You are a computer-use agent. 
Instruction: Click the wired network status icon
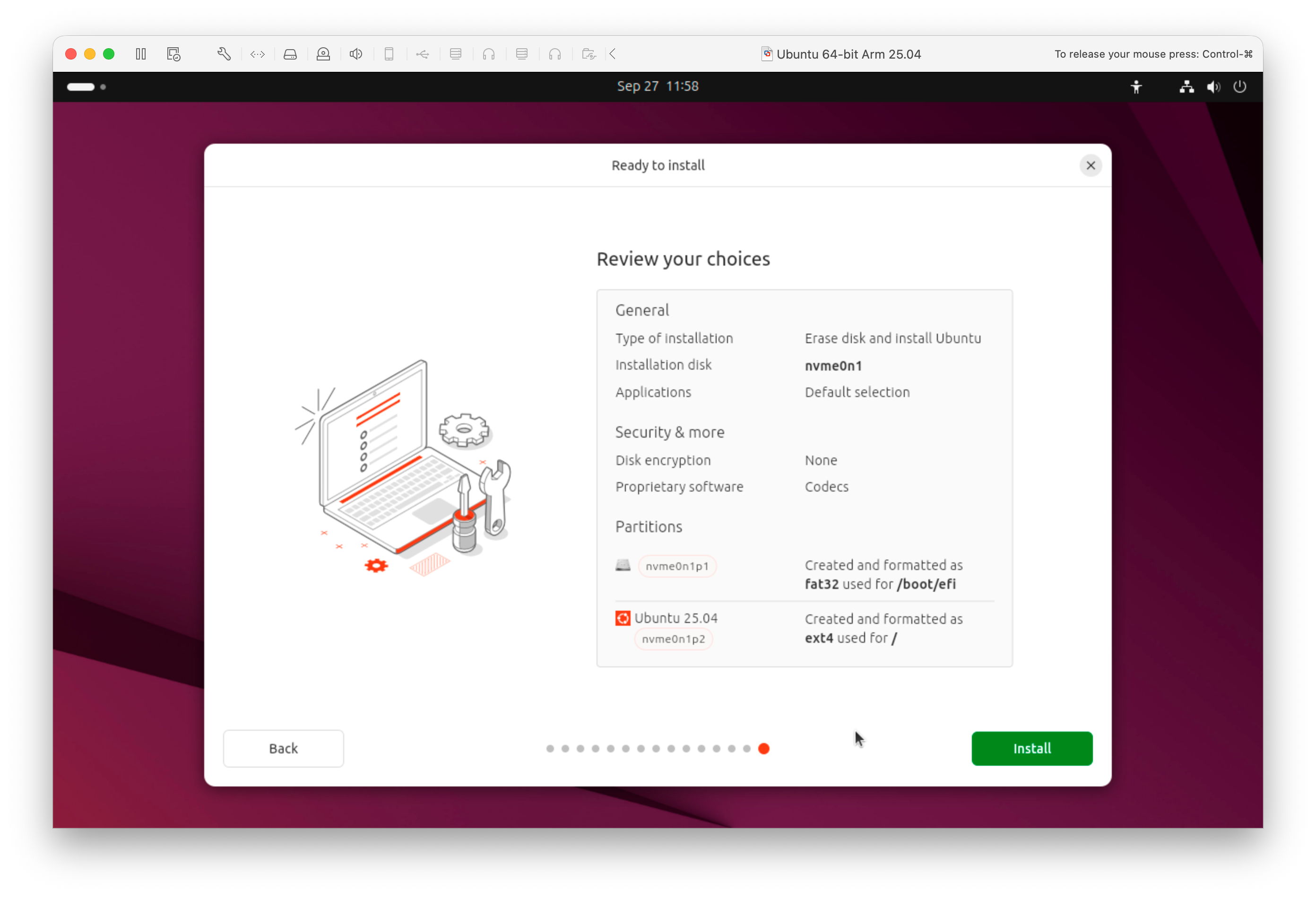[1186, 86]
